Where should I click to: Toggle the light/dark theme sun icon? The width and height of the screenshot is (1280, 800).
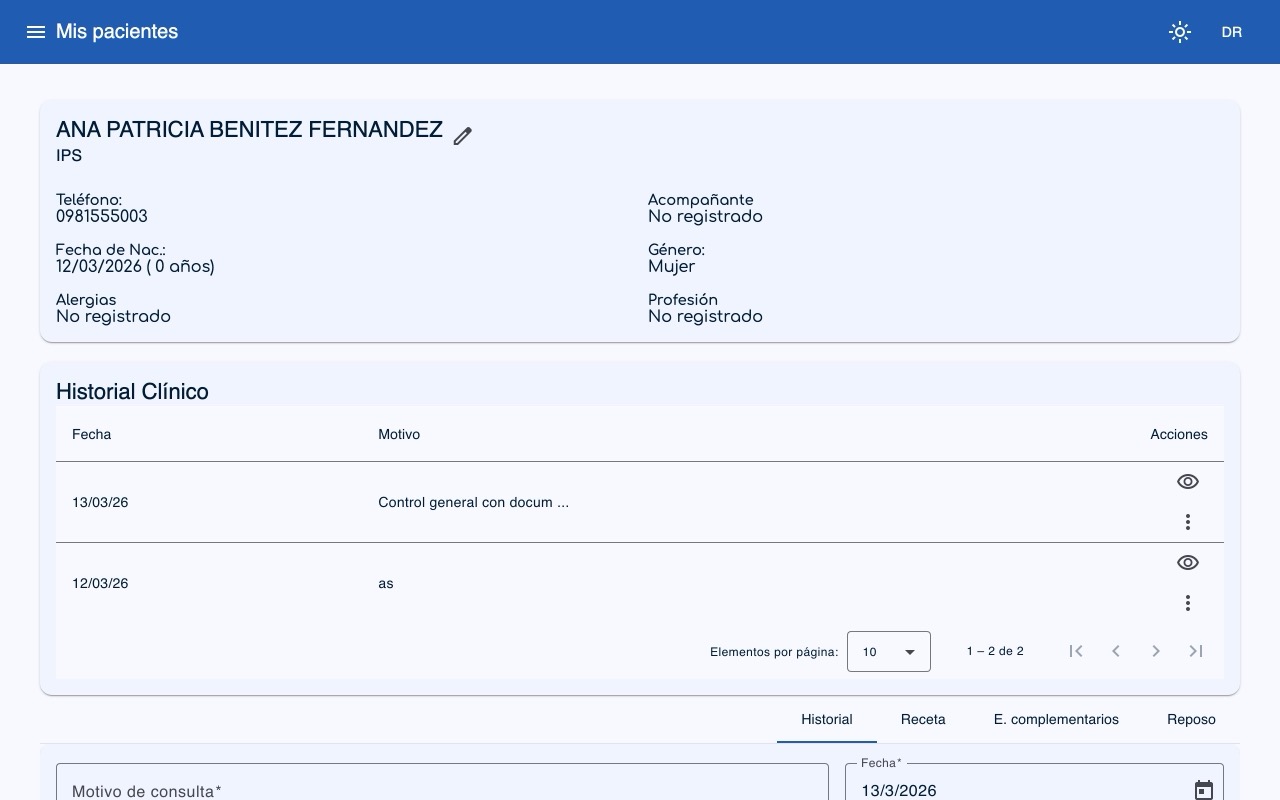[1180, 32]
